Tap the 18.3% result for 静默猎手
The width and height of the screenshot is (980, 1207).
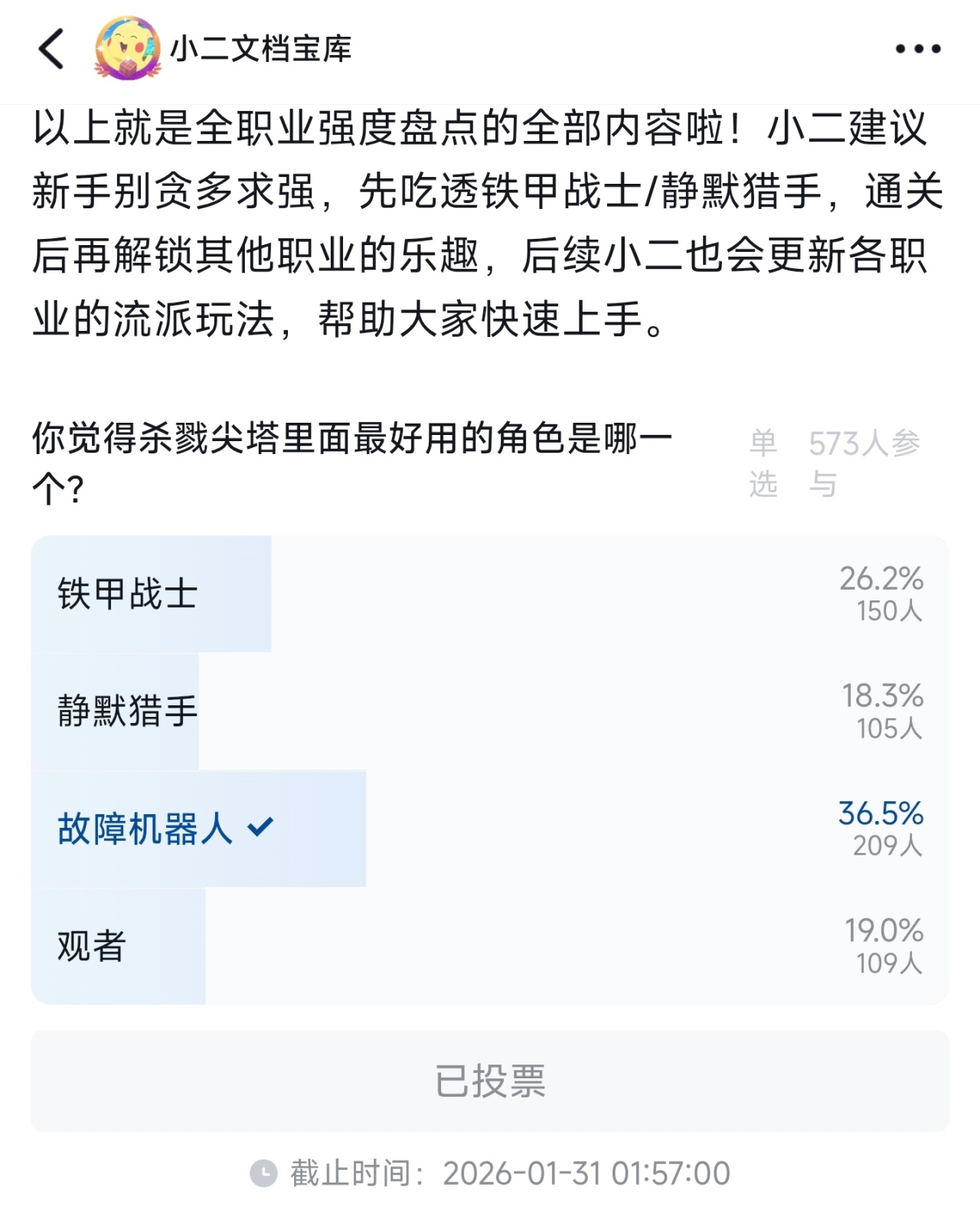point(882,696)
